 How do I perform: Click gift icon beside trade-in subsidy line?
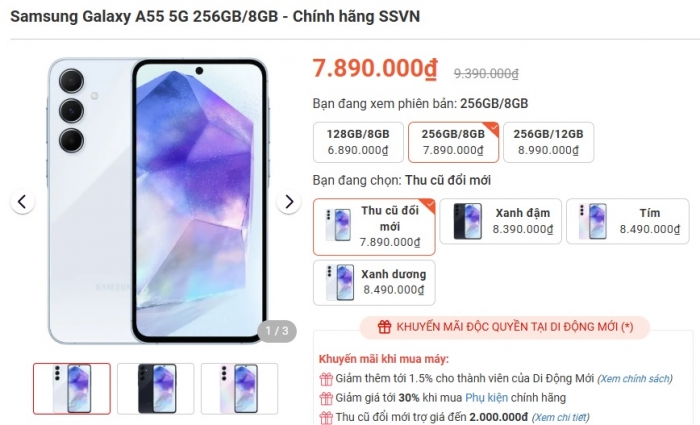326,417
